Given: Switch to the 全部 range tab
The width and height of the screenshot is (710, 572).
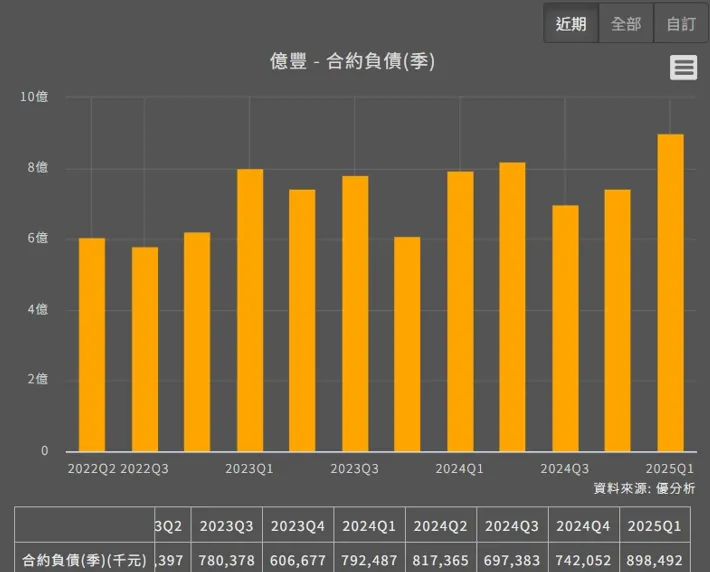Looking at the screenshot, I should [x=626, y=23].
